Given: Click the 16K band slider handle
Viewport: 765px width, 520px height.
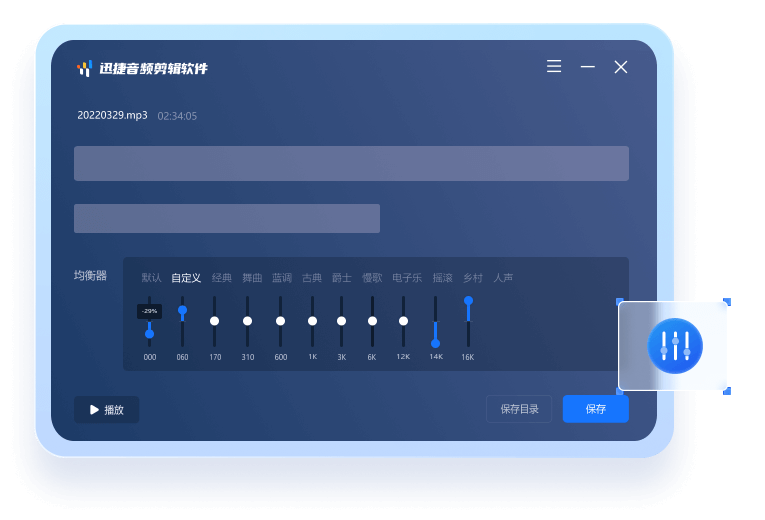Looking at the screenshot, I should 468,301.
